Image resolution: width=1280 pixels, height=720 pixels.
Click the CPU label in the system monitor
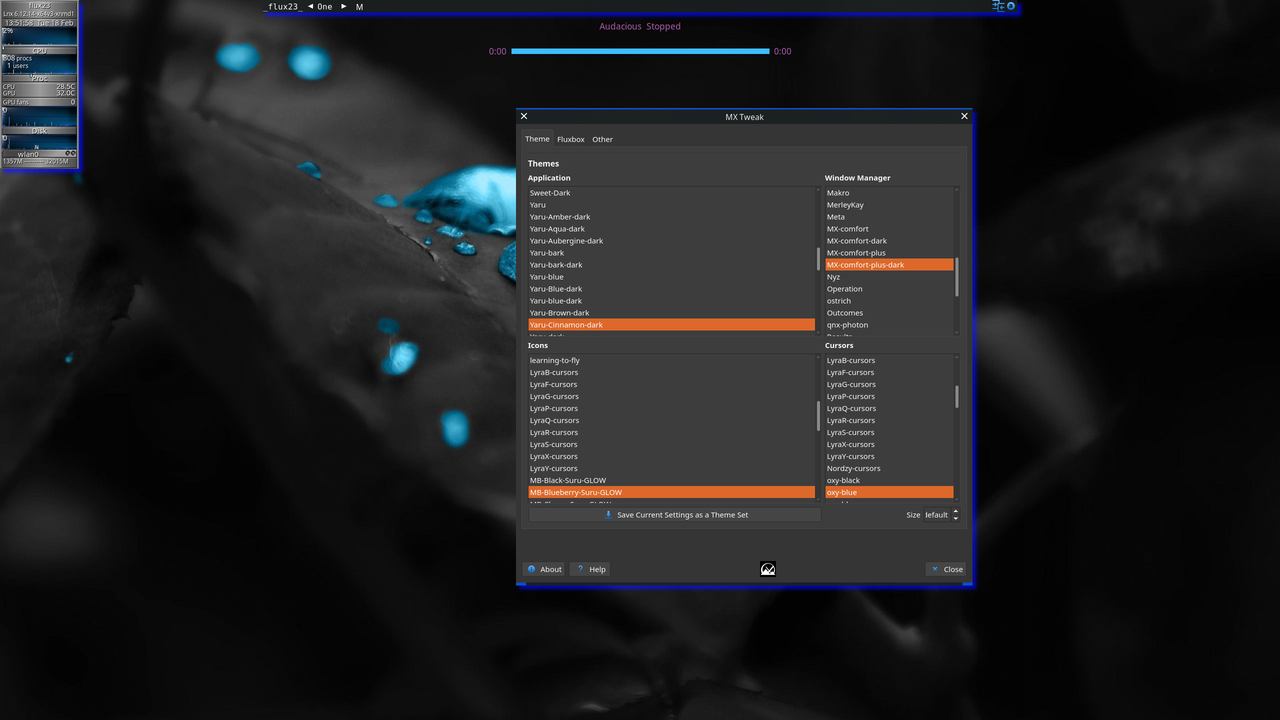tap(39, 50)
